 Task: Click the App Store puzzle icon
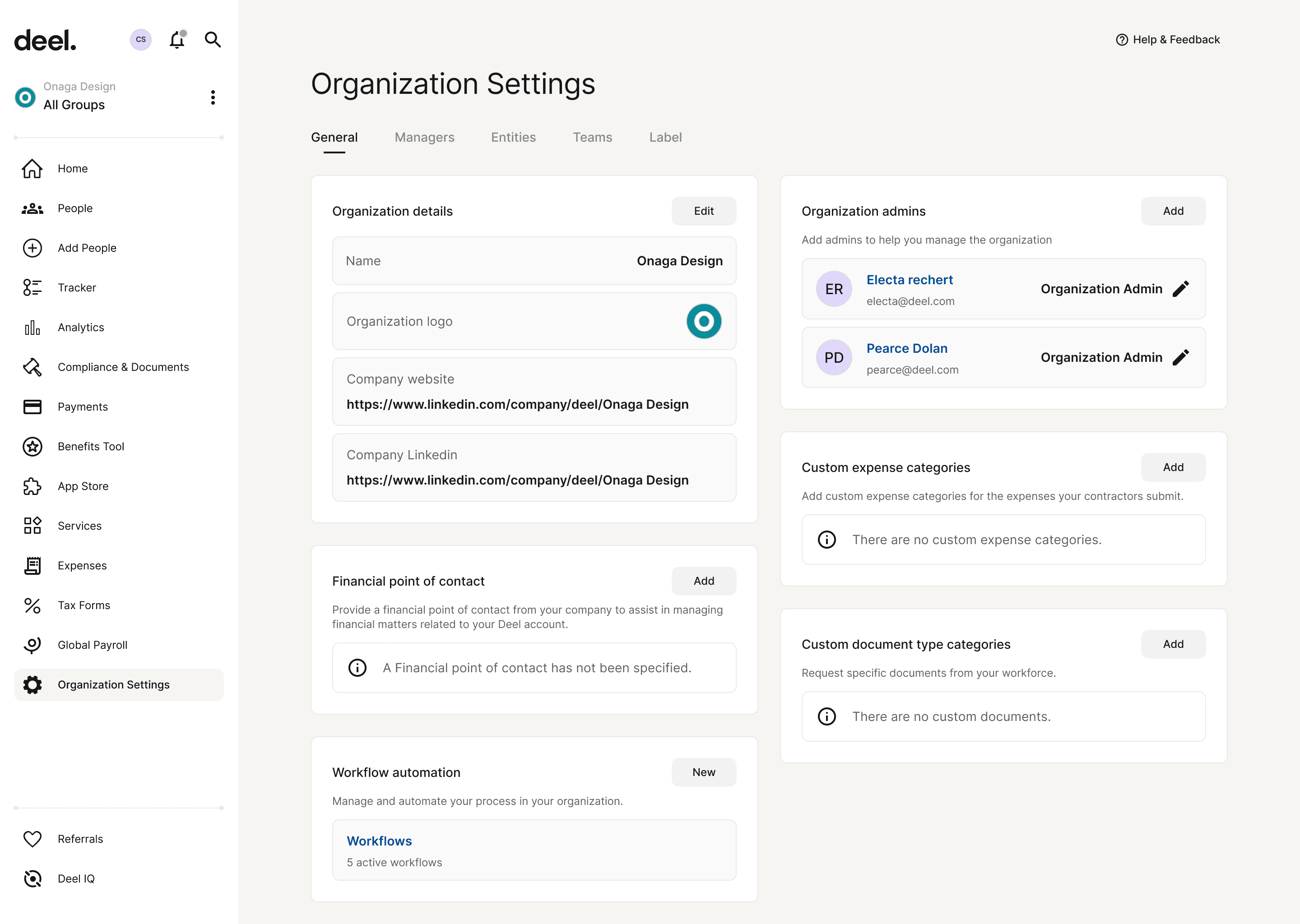click(32, 486)
